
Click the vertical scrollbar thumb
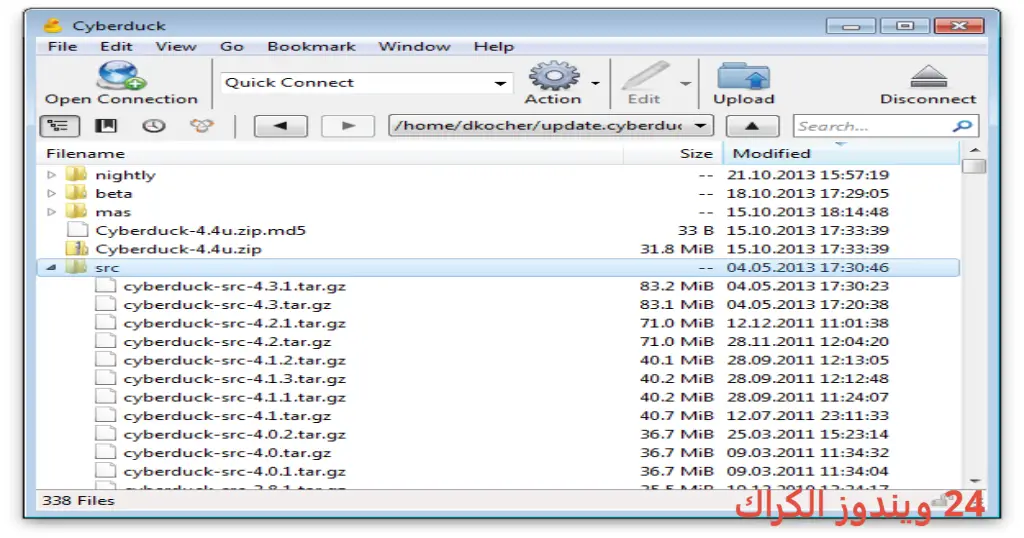(974, 166)
